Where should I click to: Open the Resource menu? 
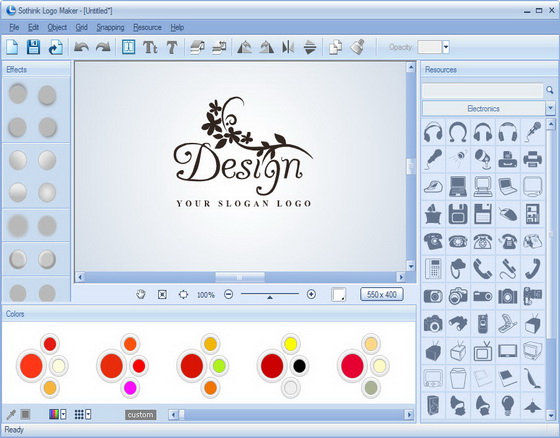[x=147, y=28]
